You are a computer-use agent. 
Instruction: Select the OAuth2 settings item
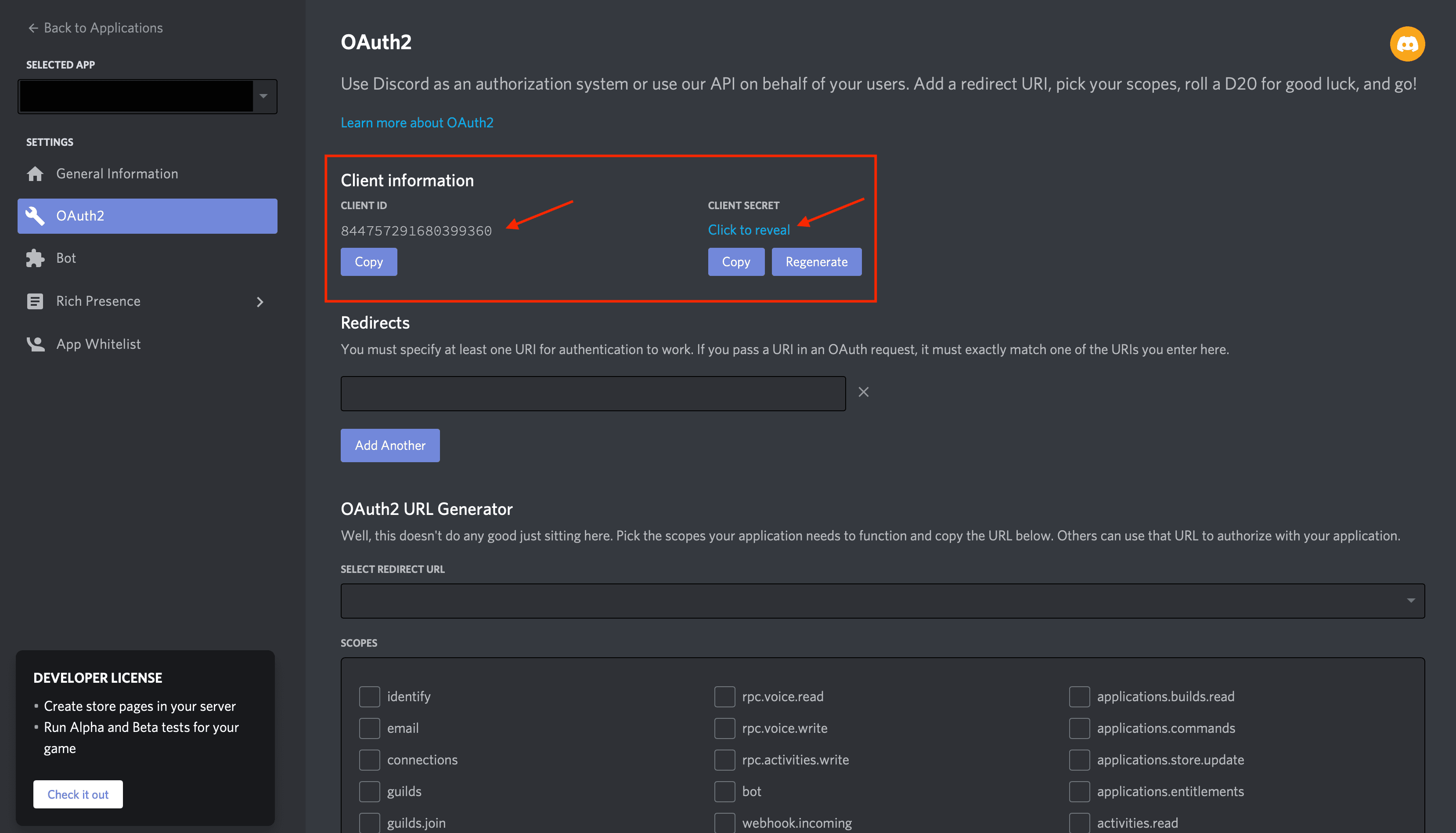click(148, 216)
